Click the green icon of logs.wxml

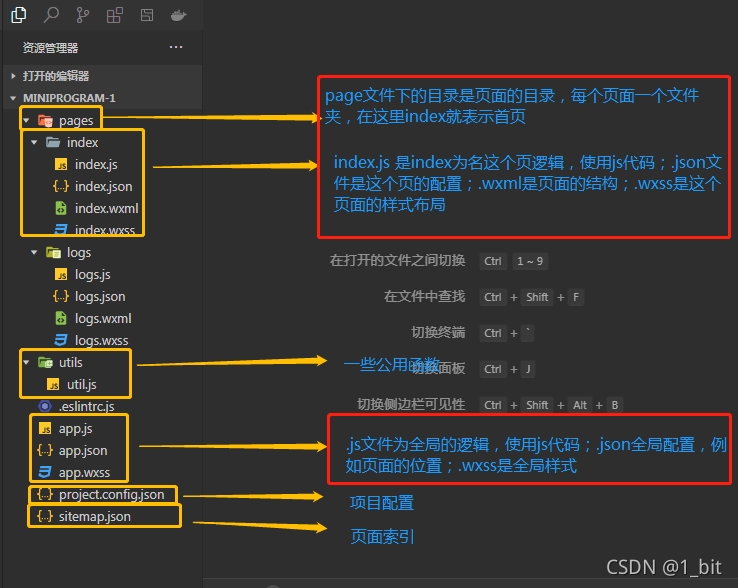pos(61,318)
